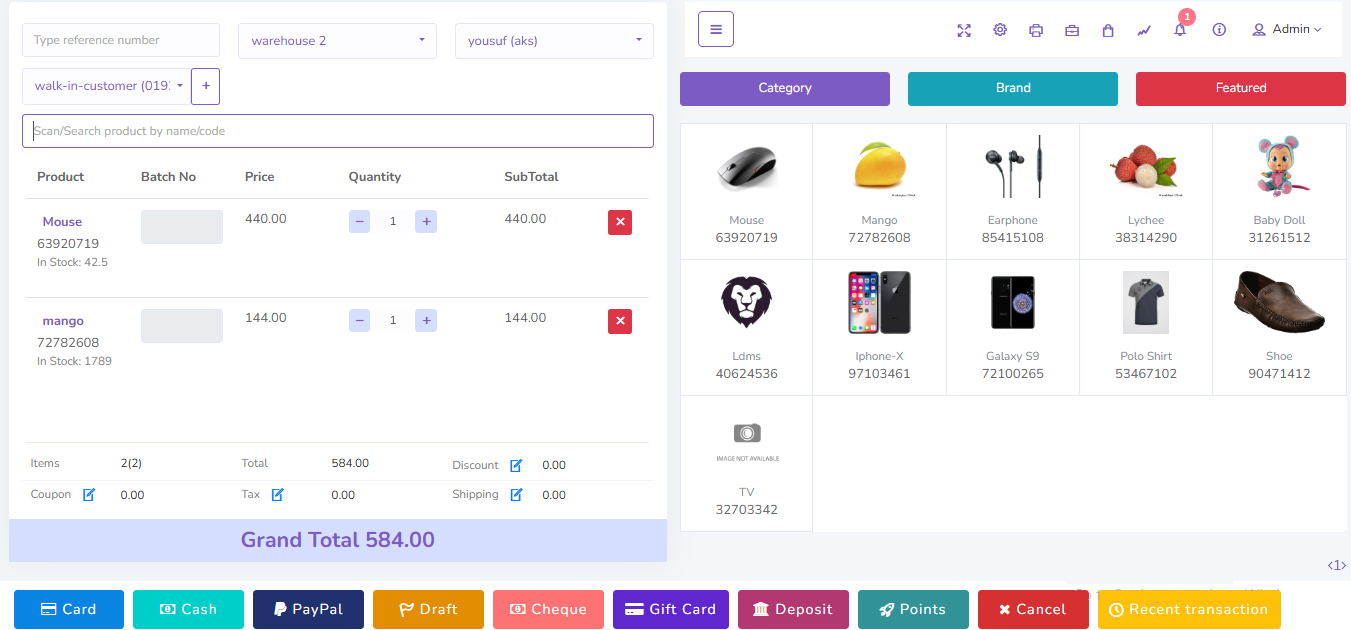Edit the Discount value icon
The width and height of the screenshot is (1351, 630).
point(516,465)
